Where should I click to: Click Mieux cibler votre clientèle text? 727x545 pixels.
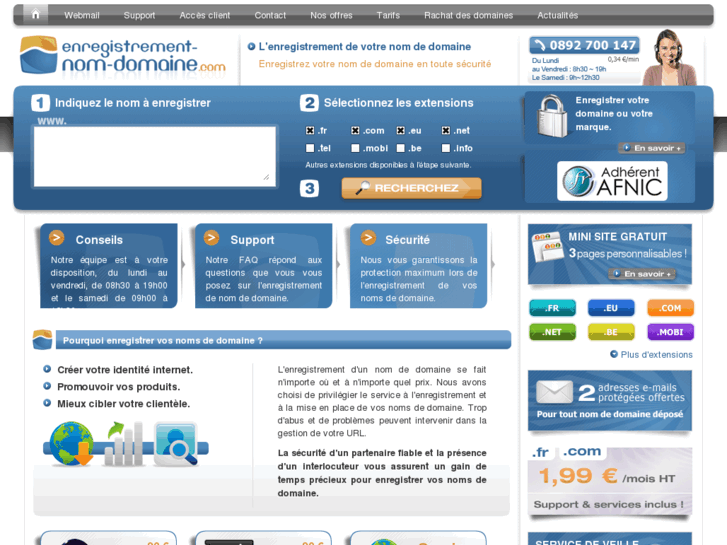123,404
